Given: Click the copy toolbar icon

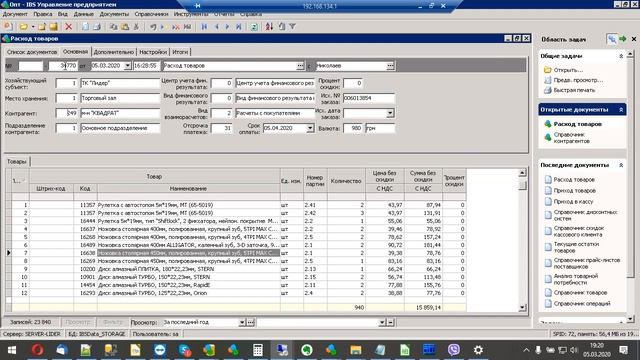Looking at the screenshot, I should click(x=113, y=27).
